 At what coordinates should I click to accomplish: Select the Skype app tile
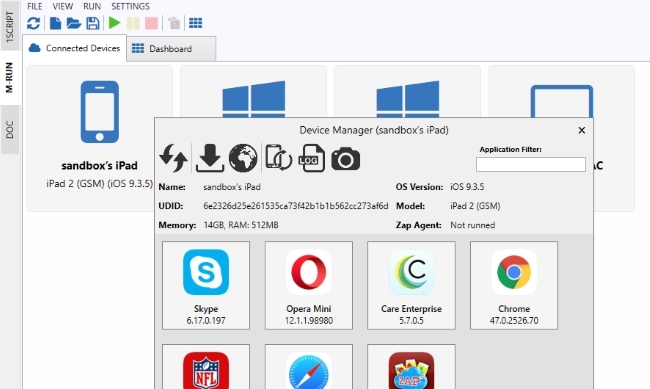[x=206, y=285]
